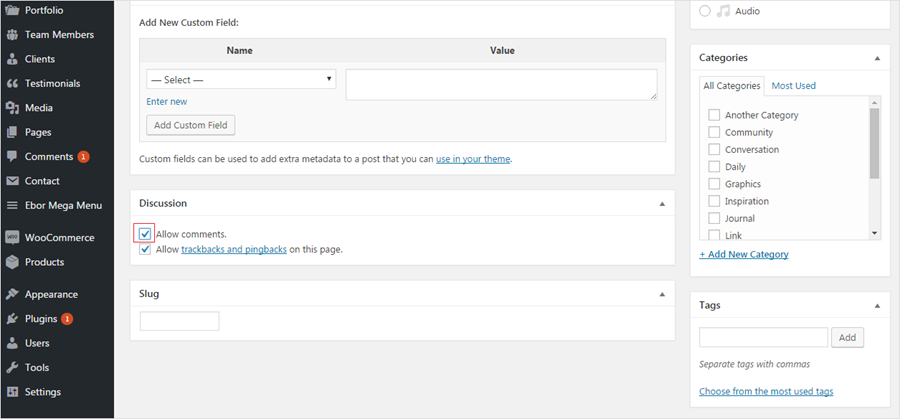The image size is (900, 419).
Task: Toggle Allow trackbacks and pingbacks checkbox
Action: click(x=145, y=250)
